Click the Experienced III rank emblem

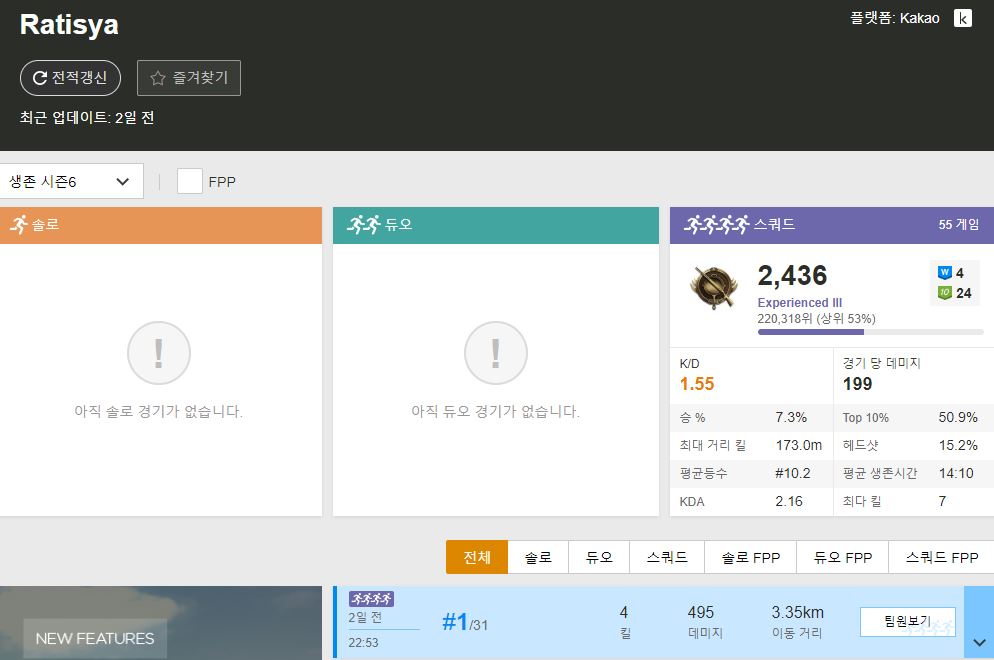coord(714,288)
